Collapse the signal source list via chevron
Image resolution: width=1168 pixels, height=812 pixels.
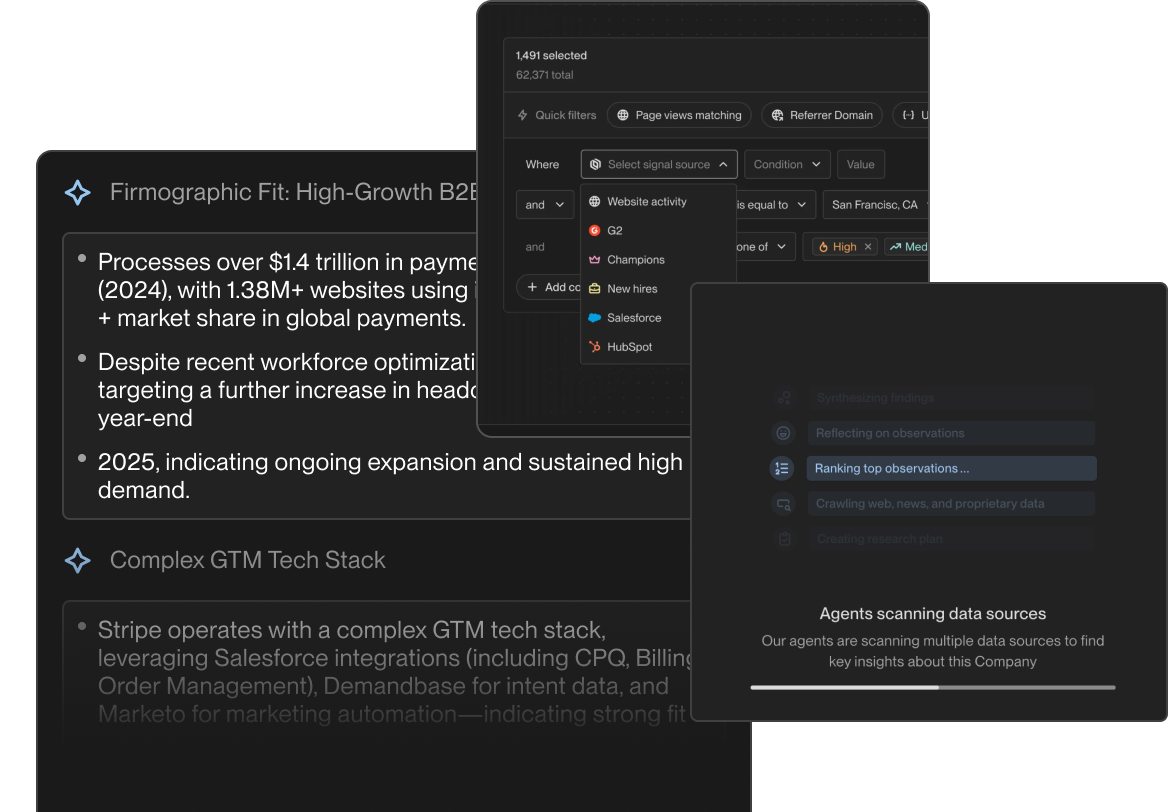723,164
